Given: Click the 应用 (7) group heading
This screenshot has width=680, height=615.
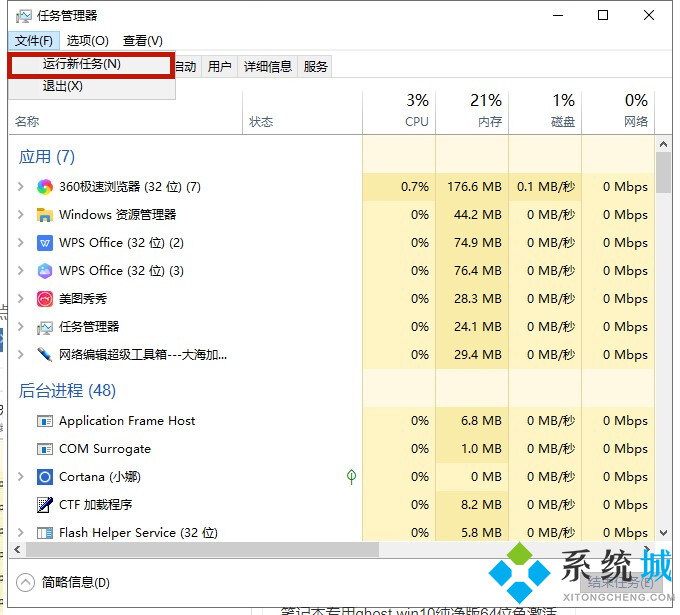Looking at the screenshot, I should (x=46, y=157).
